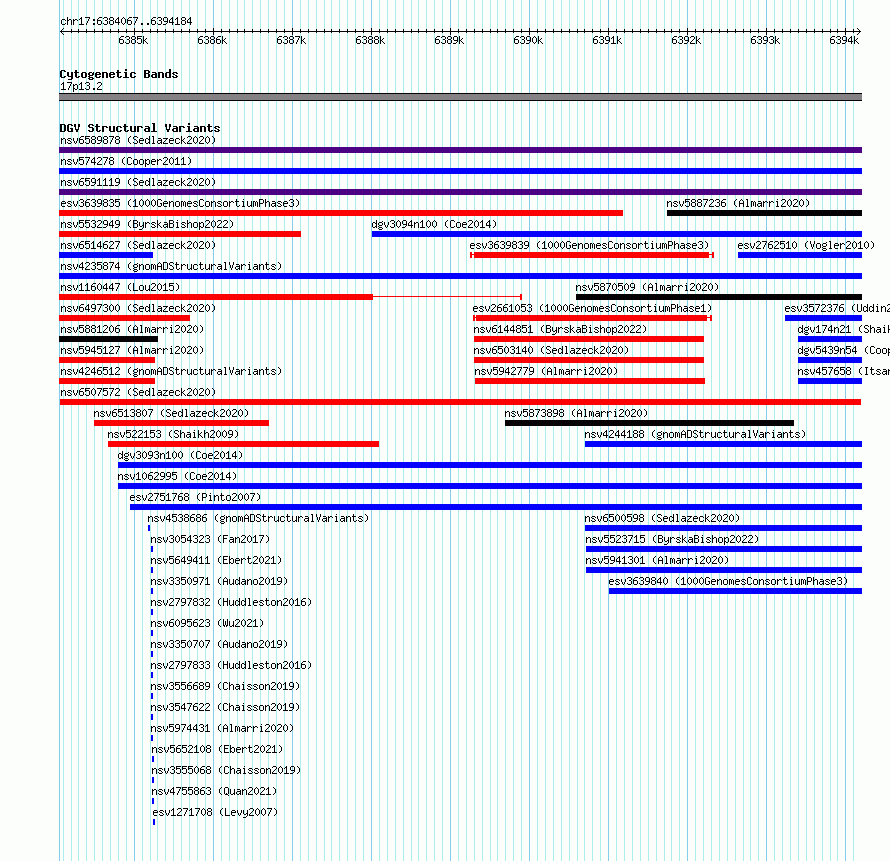
Task: Select nsv457658 variant label
Action: click(843, 371)
